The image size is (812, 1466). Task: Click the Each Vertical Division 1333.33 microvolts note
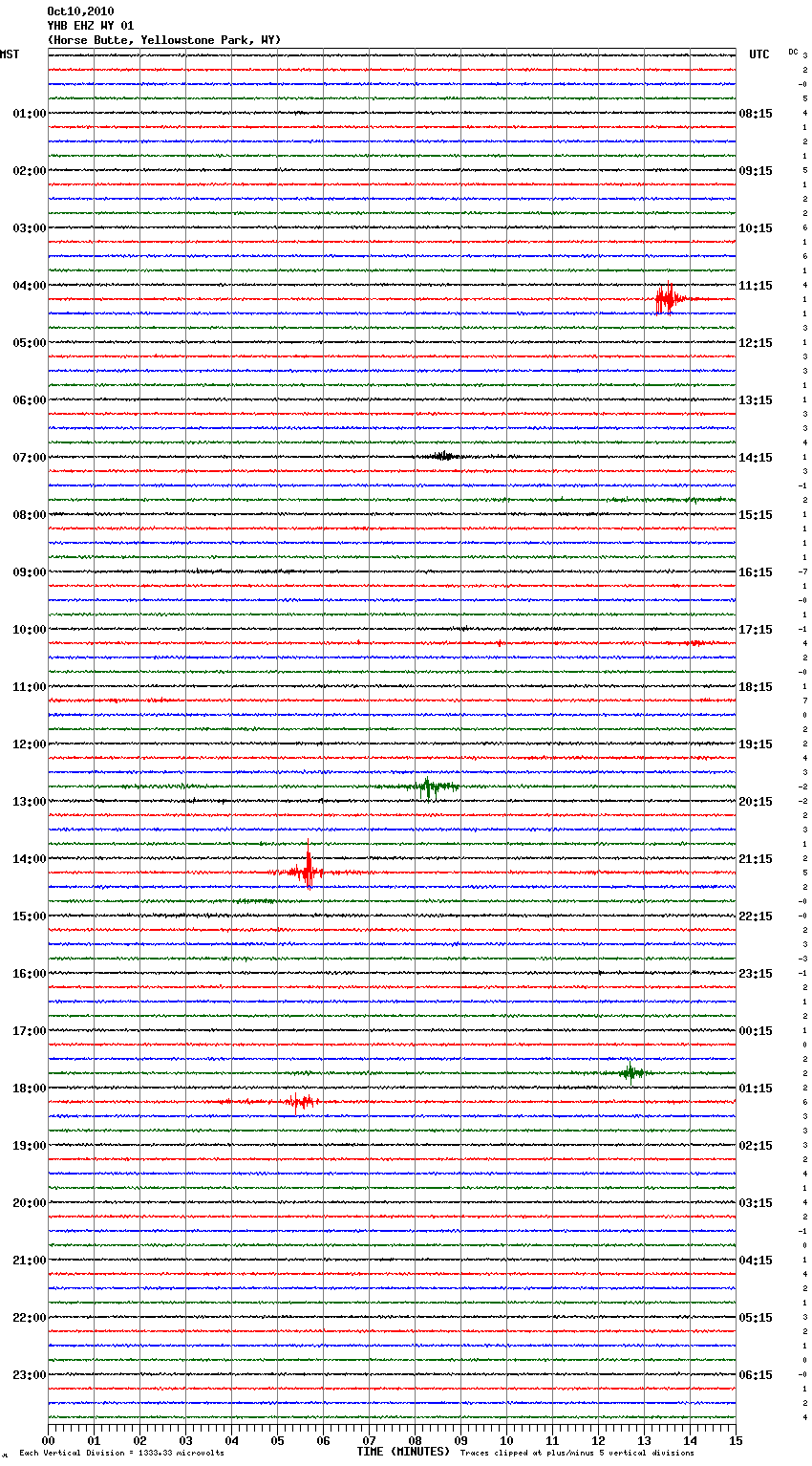click(x=121, y=1453)
